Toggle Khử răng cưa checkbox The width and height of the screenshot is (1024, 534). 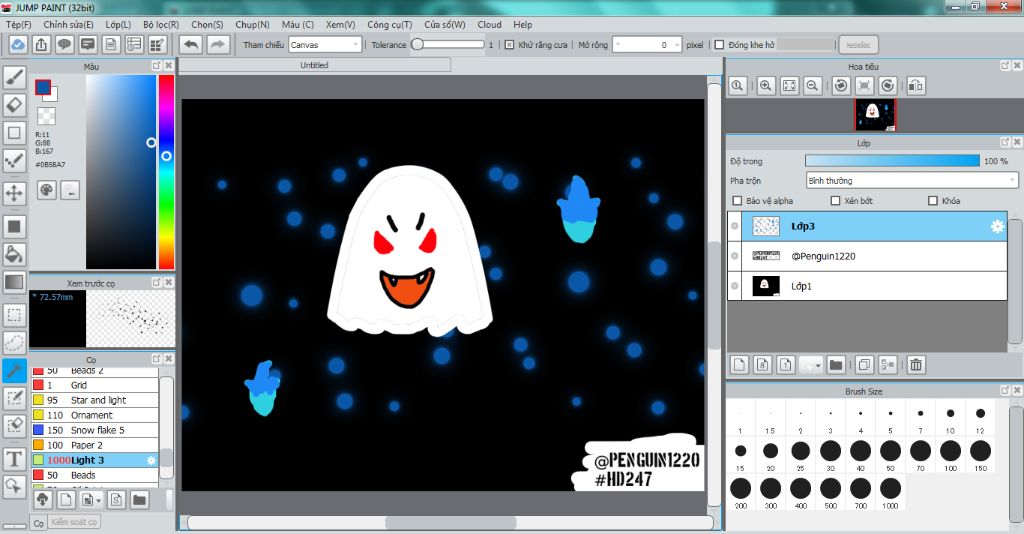coord(509,45)
